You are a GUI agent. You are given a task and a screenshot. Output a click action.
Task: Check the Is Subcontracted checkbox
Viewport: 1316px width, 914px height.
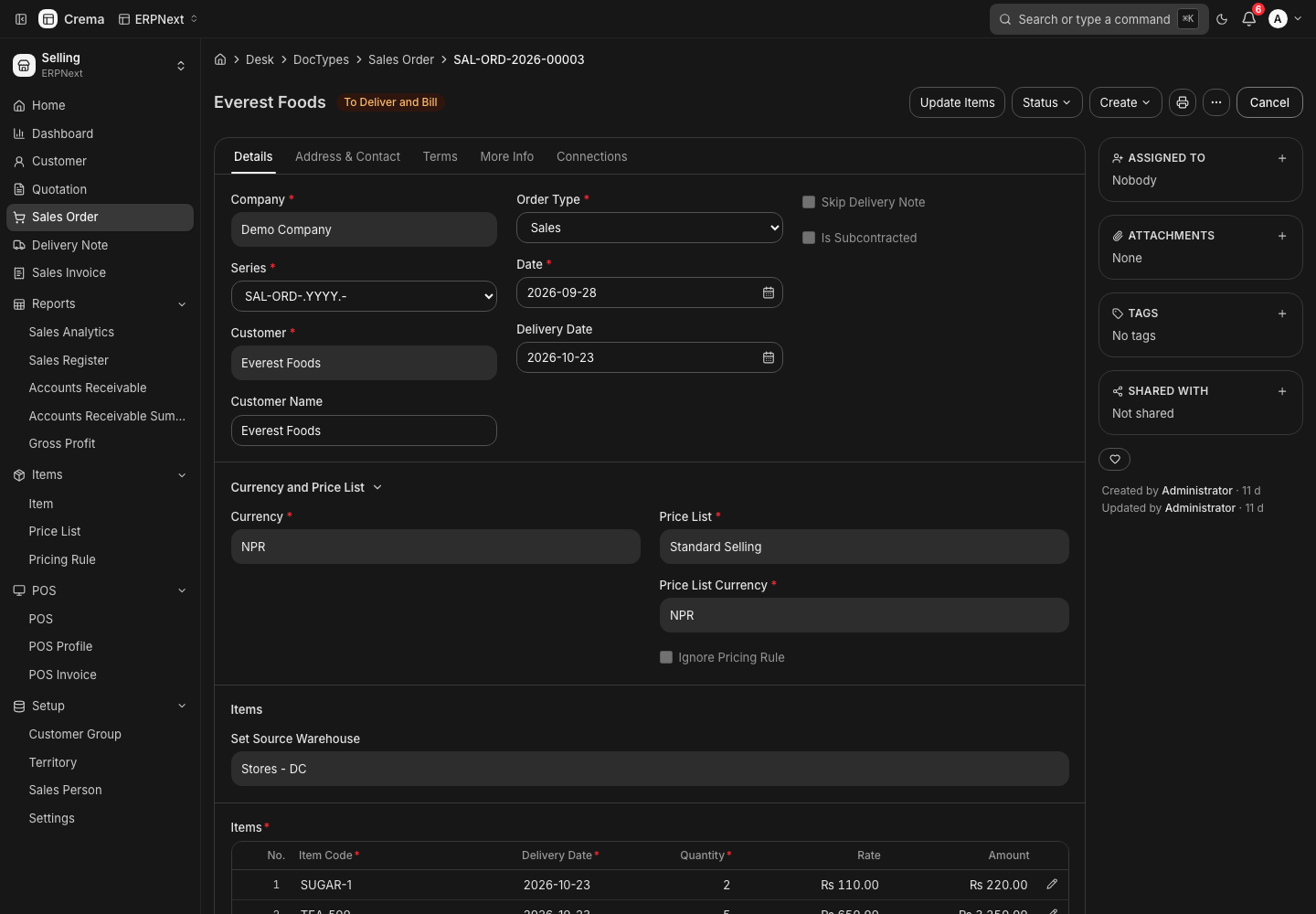[809, 238]
